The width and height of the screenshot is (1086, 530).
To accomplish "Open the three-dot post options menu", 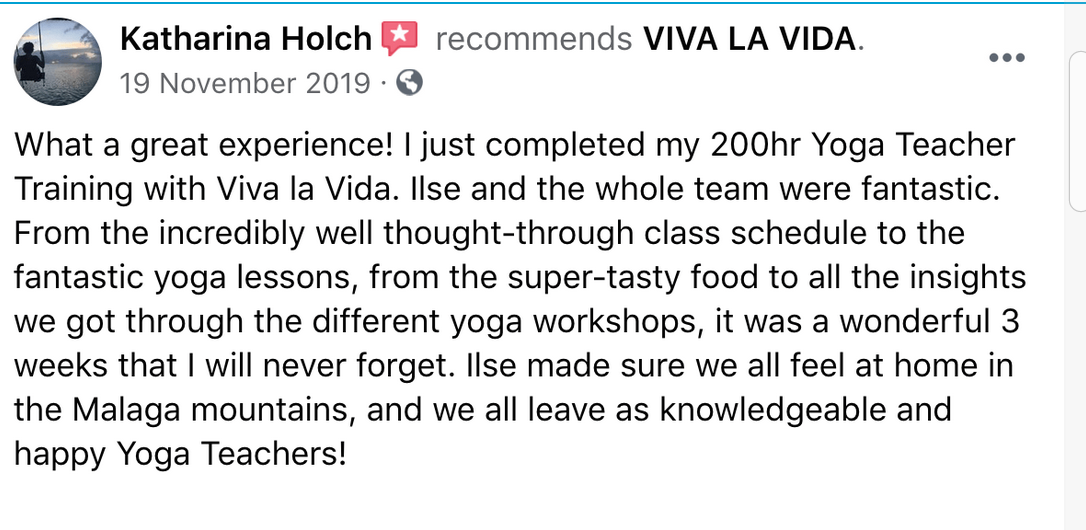I will click(1006, 58).
